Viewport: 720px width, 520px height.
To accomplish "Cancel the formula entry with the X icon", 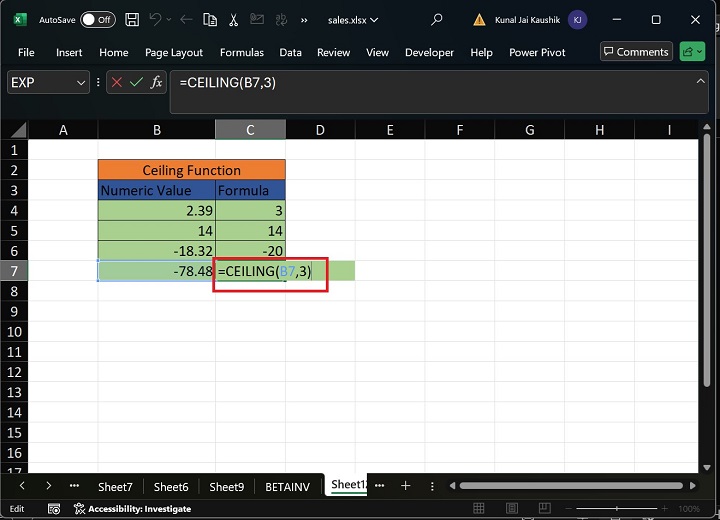I will [x=117, y=82].
